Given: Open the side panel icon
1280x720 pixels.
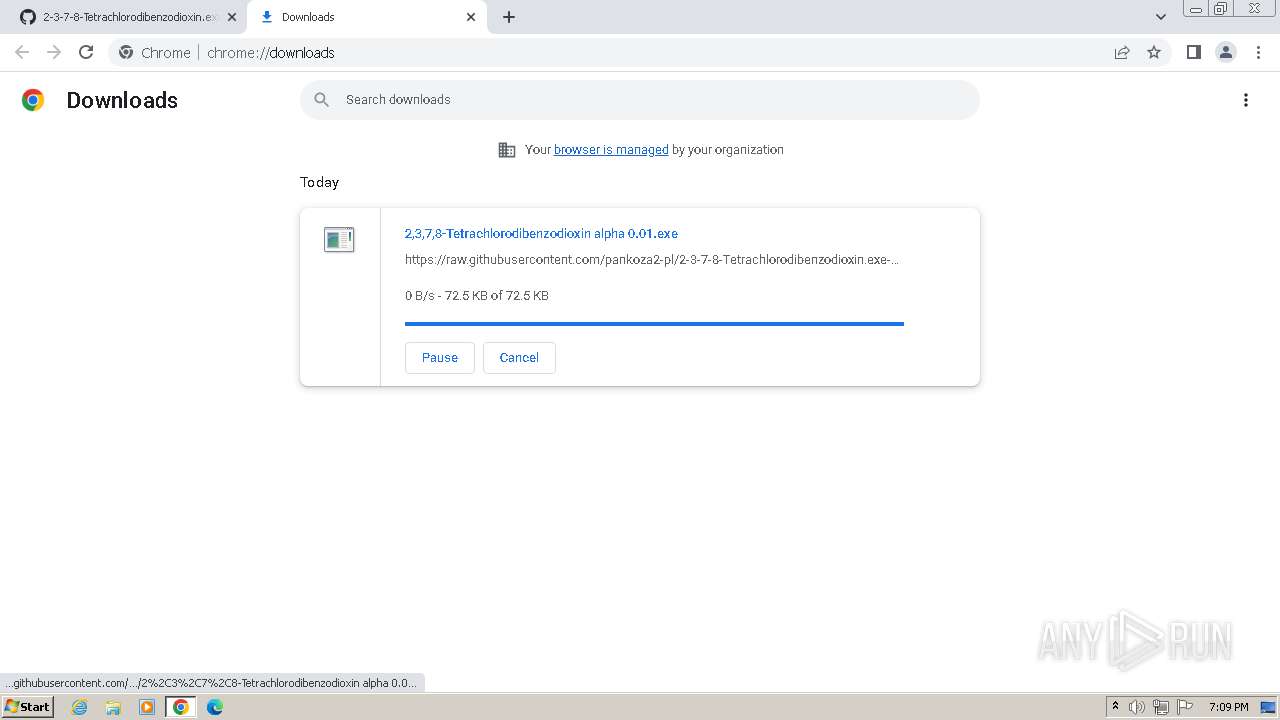Looking at the screenshot, I should pos(1193,52).
